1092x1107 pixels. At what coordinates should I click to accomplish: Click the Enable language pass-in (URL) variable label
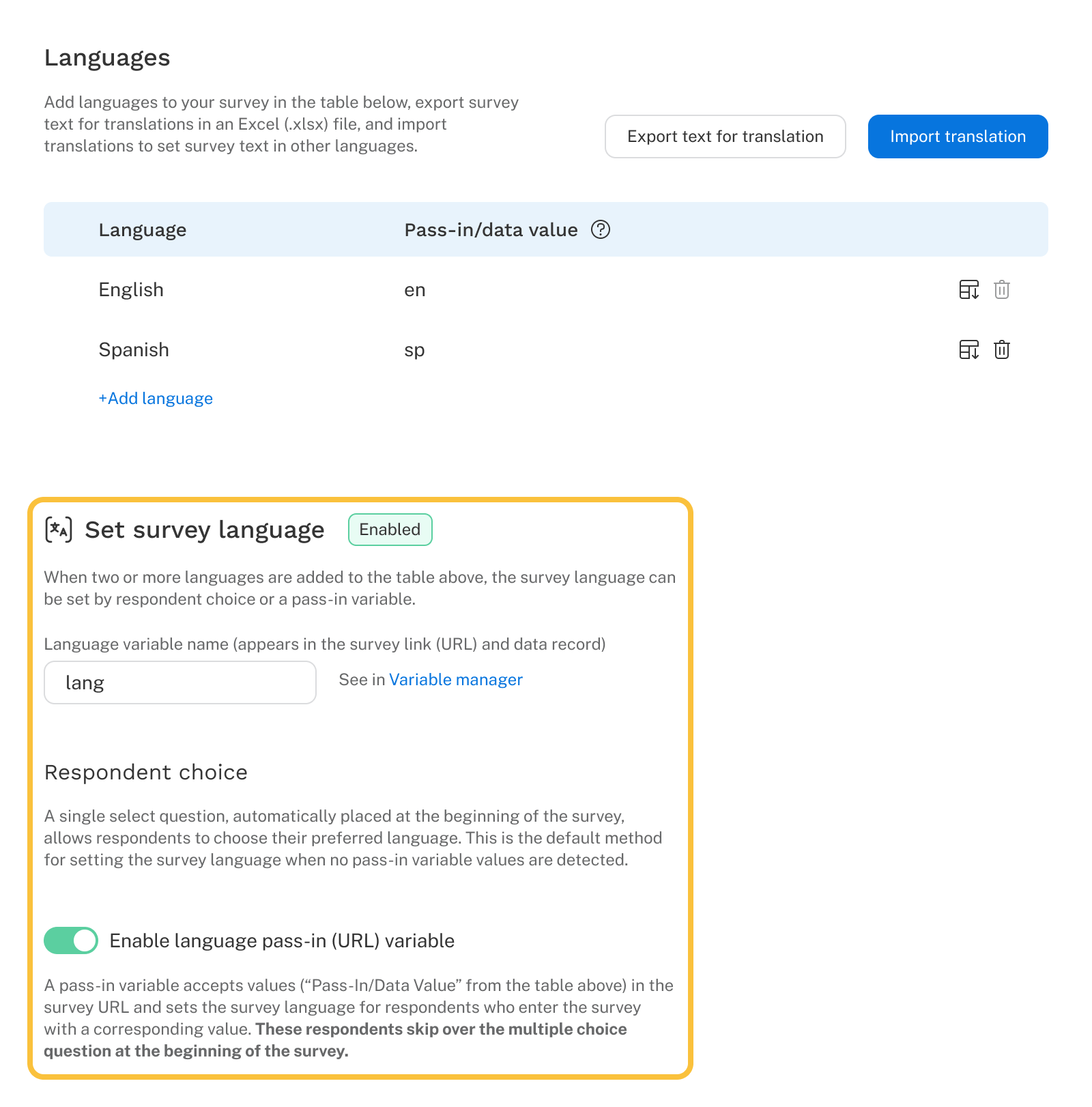[282, 940]
